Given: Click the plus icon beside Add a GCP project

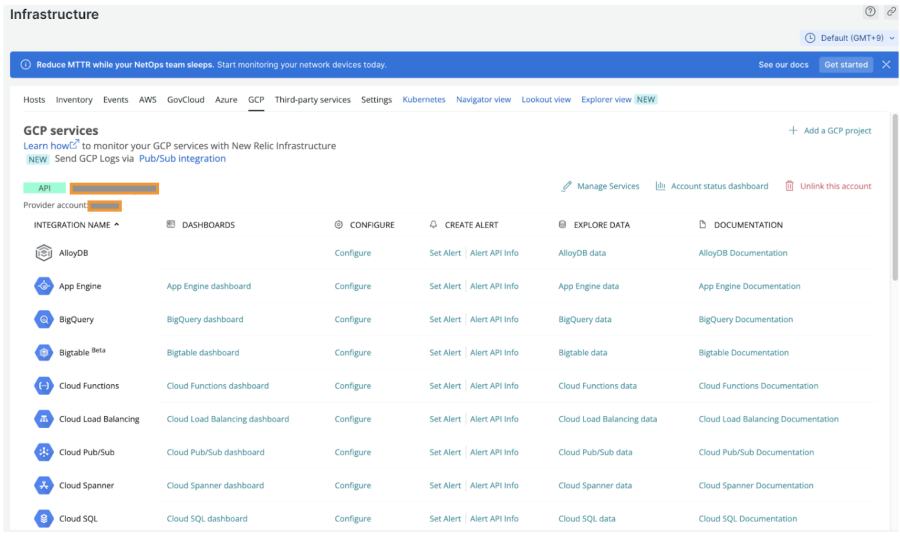Looking at the screenshot, I should coord(793,130).
